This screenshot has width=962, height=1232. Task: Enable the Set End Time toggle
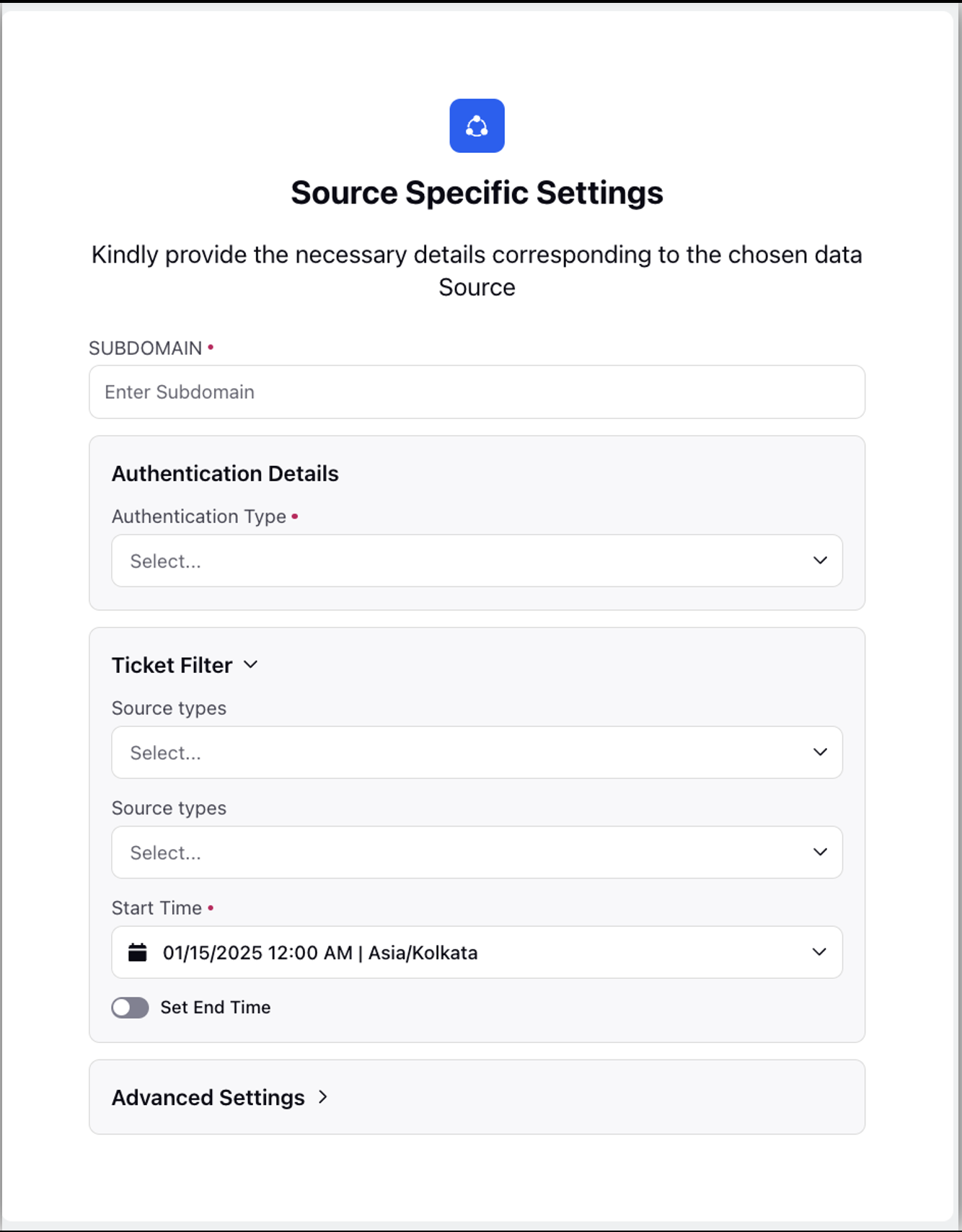click(x=130, y=1008)
